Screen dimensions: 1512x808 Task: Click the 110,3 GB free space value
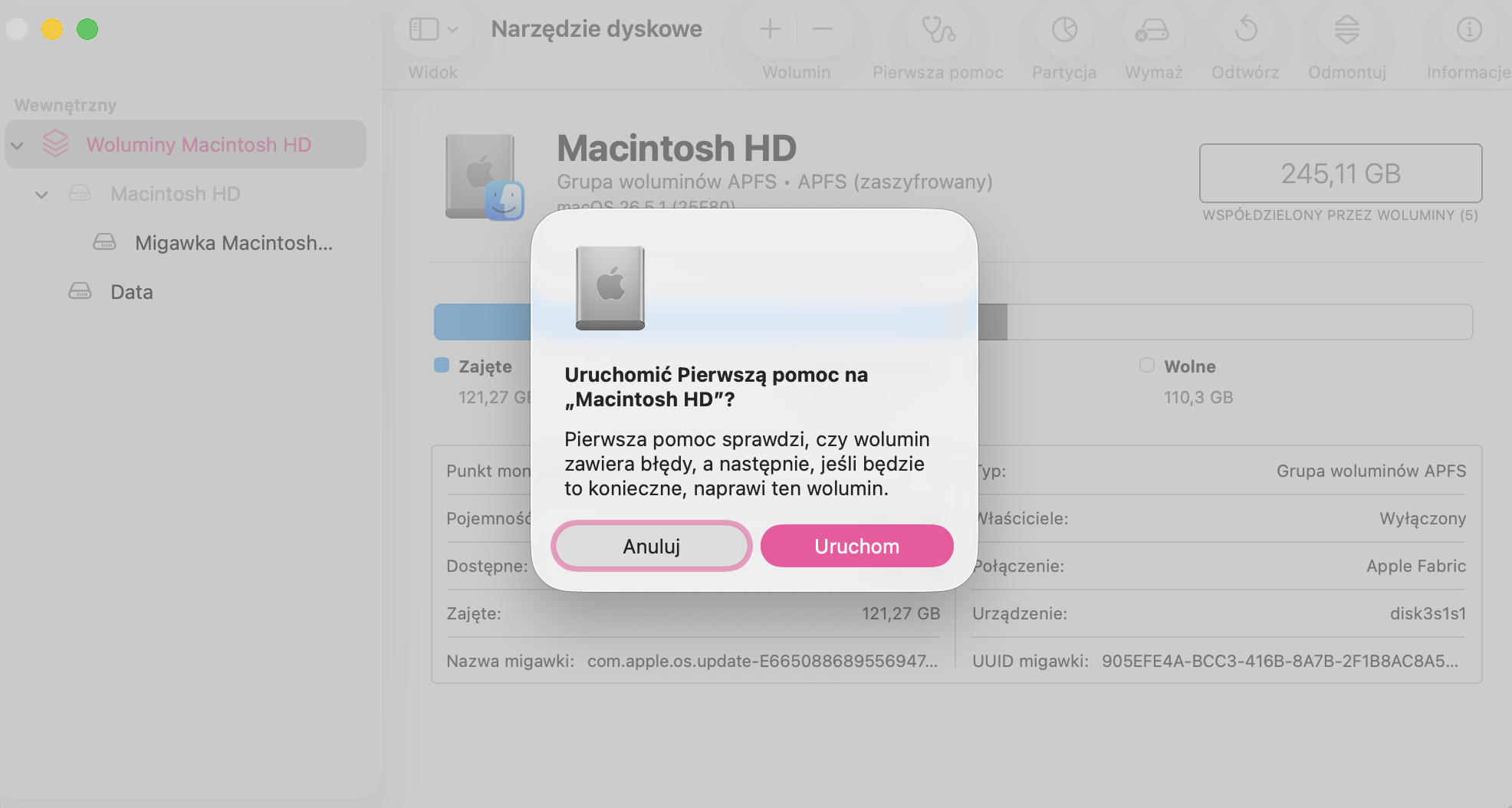1198,397
